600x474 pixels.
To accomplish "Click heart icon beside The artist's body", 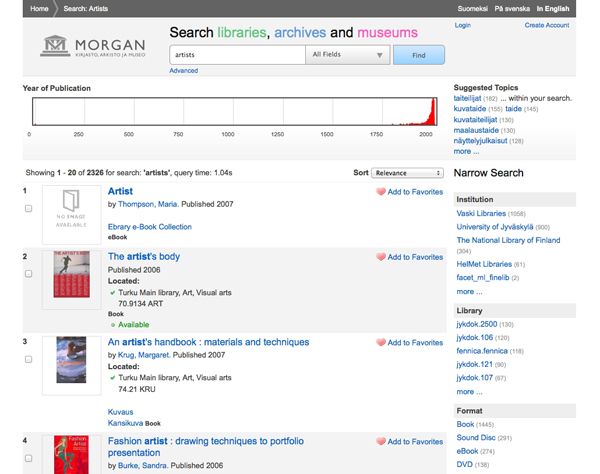I will coord(381,257).
